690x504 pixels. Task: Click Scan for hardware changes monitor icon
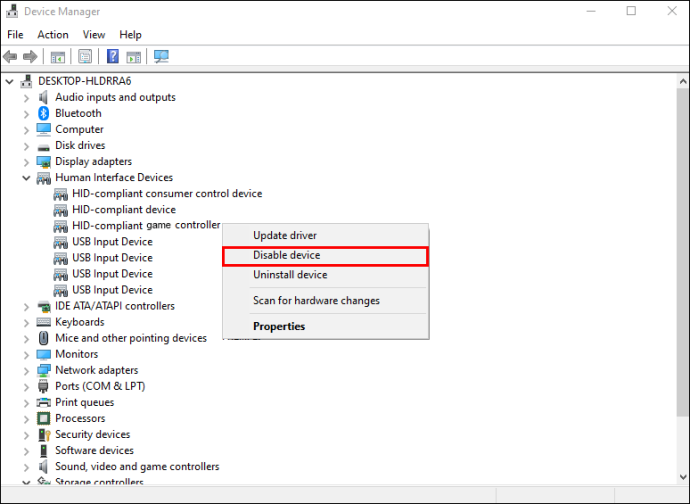pyautogui.click(x=161, y=56)
